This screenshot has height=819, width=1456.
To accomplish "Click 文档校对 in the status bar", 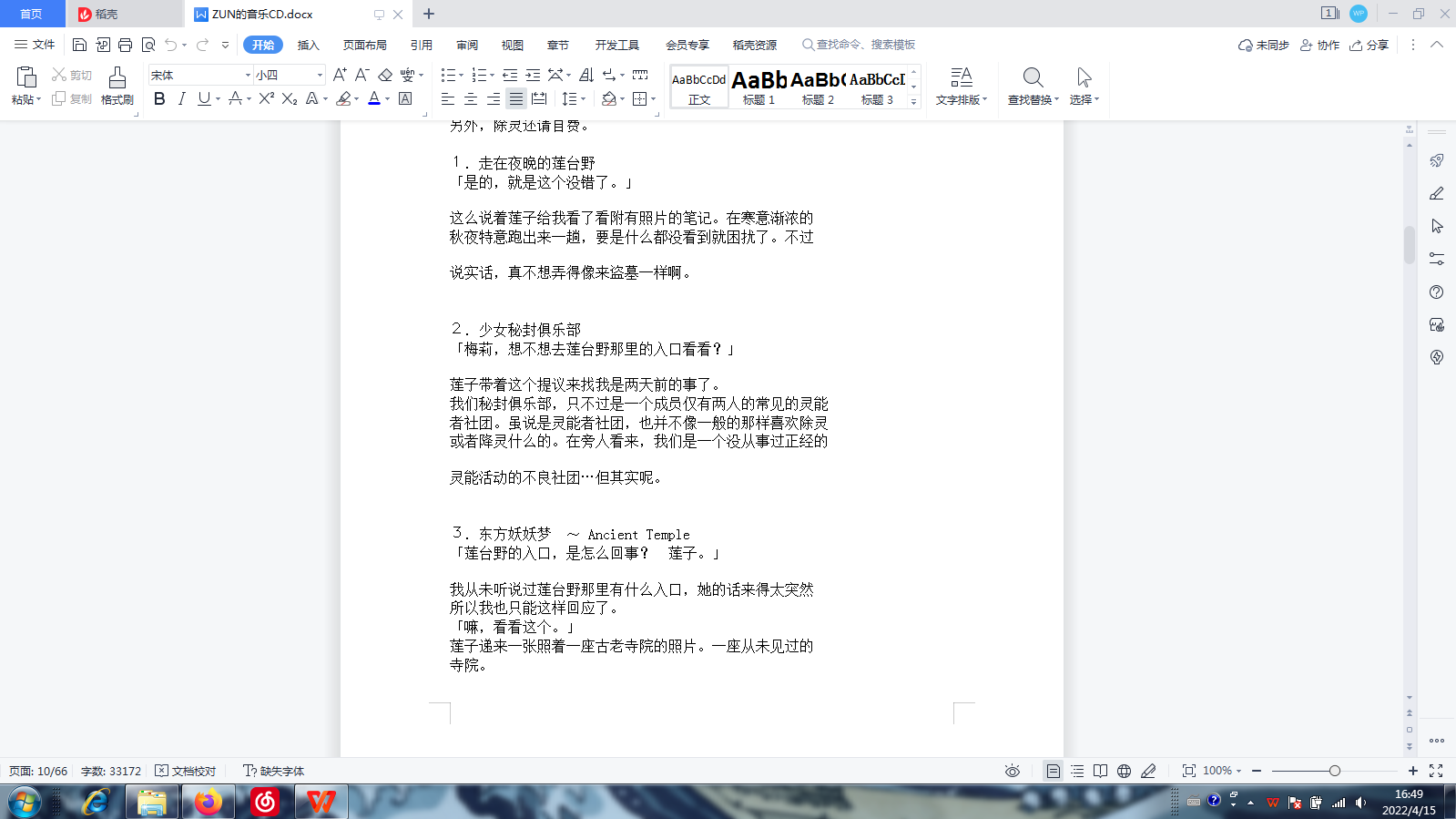I will [x=186, y=771].
